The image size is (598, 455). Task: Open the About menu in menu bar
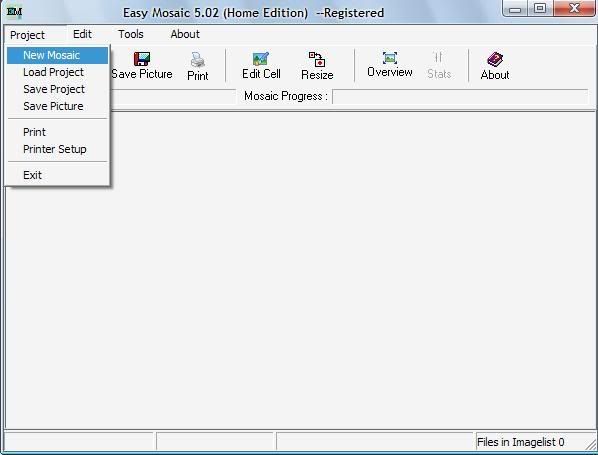click(x=185, y=34)
